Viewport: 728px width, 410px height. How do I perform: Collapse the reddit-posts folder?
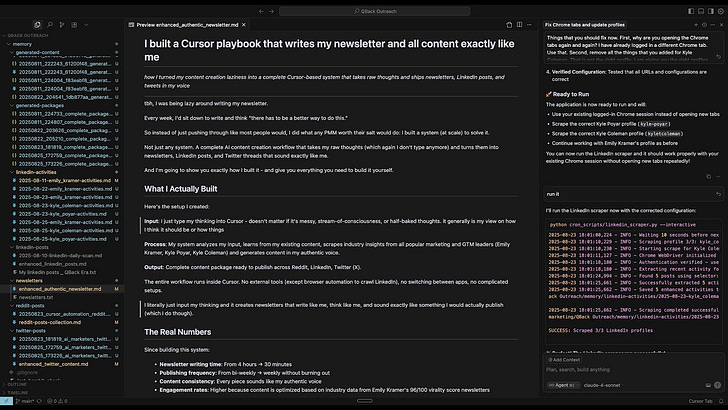point(62,306)
